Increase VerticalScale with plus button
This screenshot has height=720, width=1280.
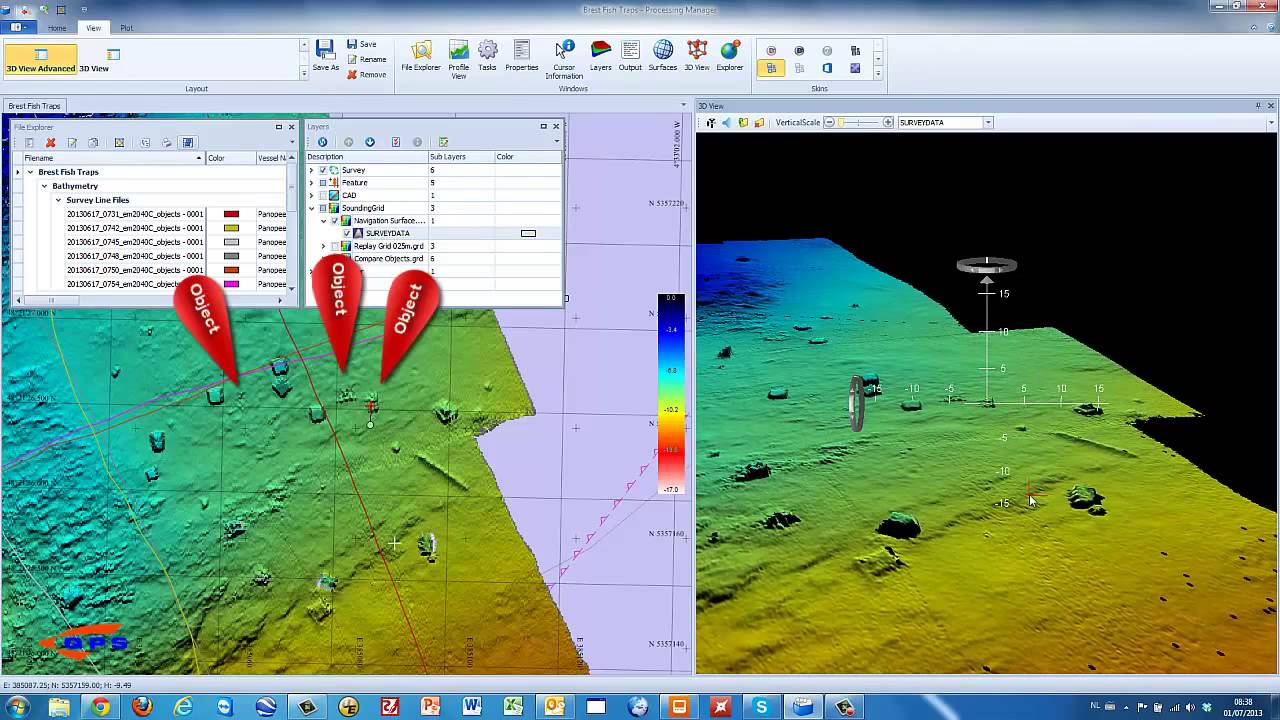click(887, 122)
